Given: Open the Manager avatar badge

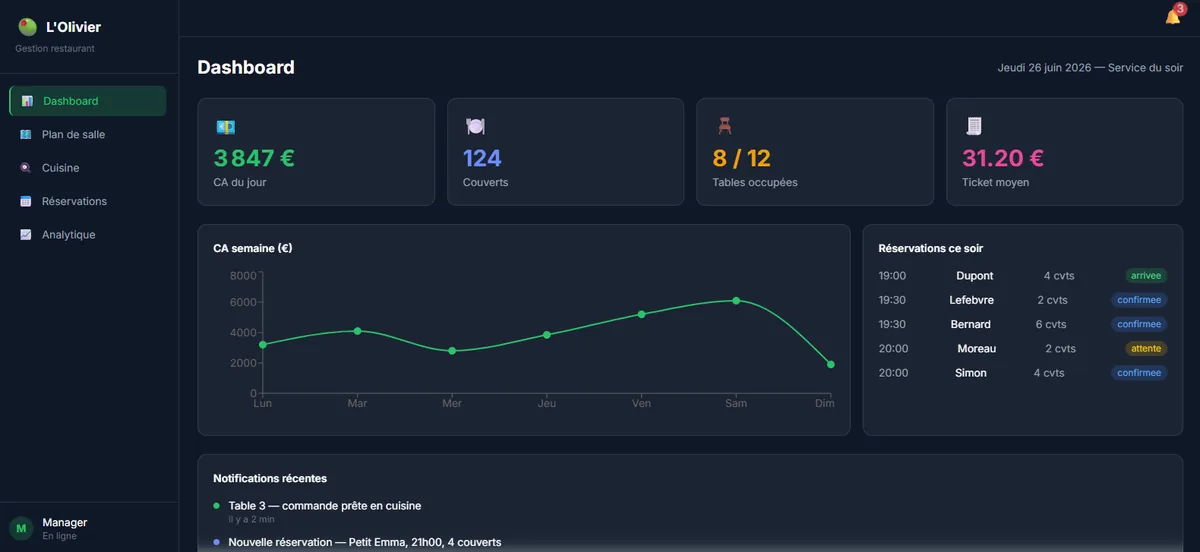Looking at the screenshot, I should [x=21, y=528].
